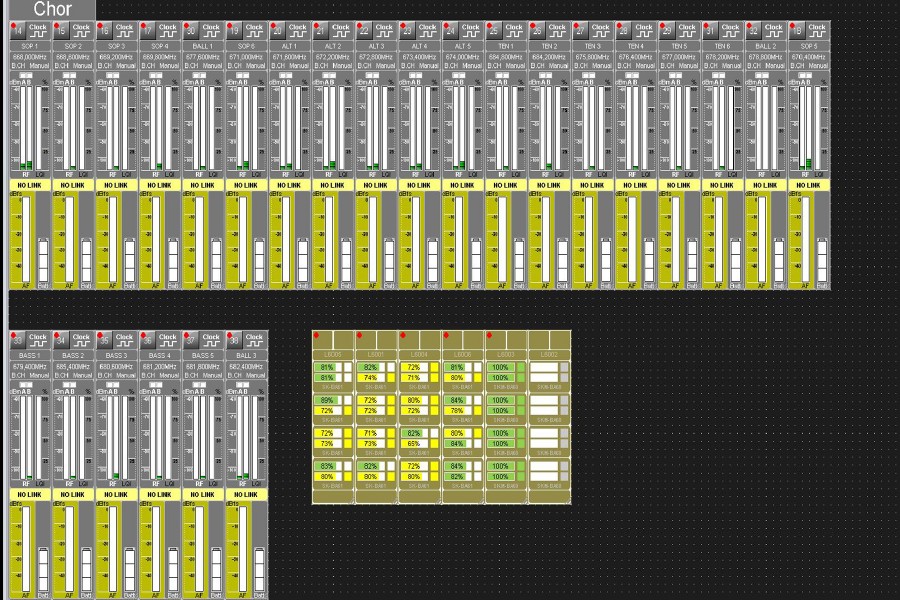Click the Clock icon on BASS 2 channel

point(81,340)
